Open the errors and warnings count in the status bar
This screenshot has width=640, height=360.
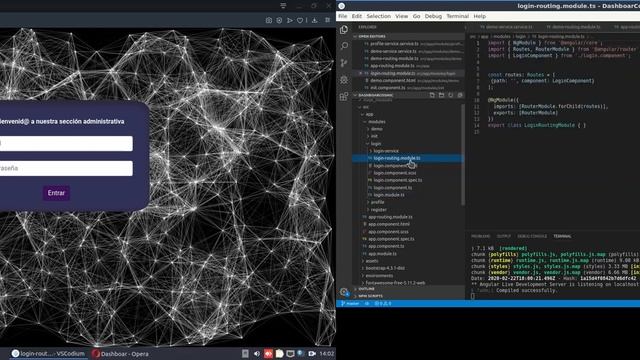click(383, 303)
